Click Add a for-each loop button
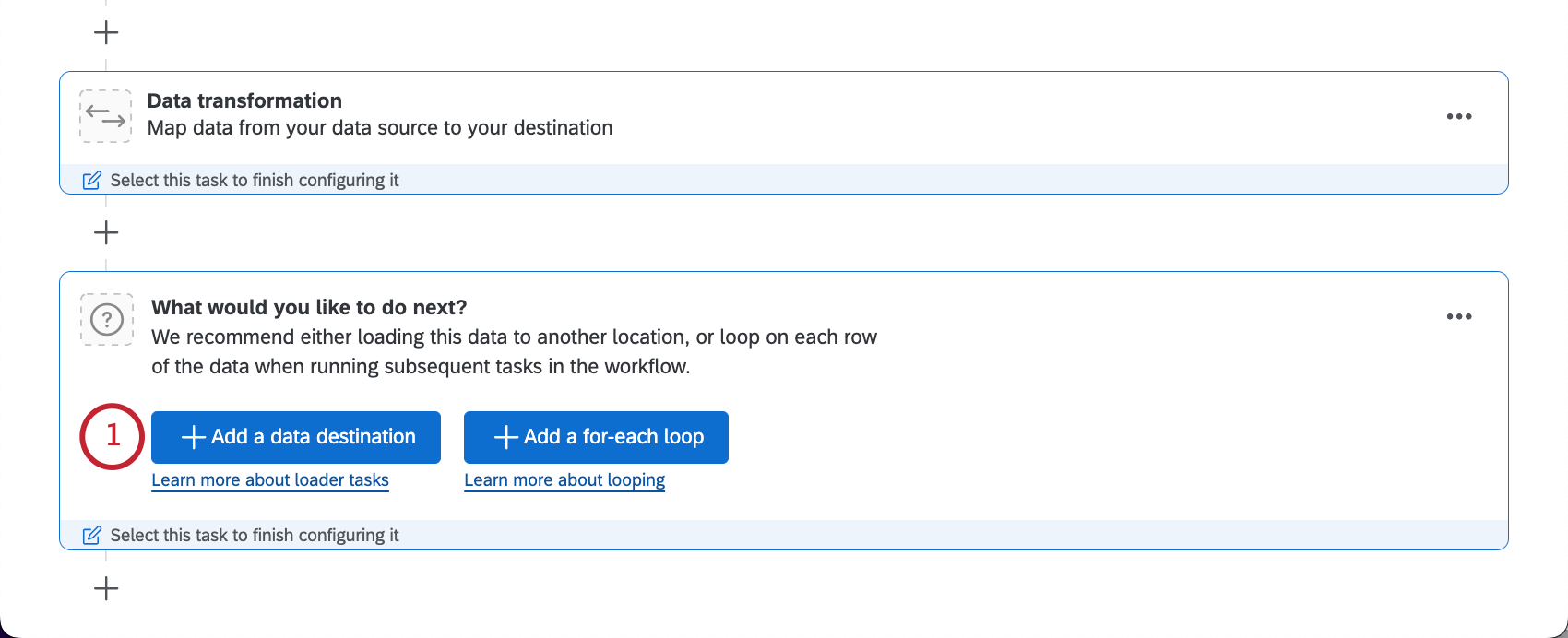Viewport: 1568px width, 638px height. [x=596, y=437]
